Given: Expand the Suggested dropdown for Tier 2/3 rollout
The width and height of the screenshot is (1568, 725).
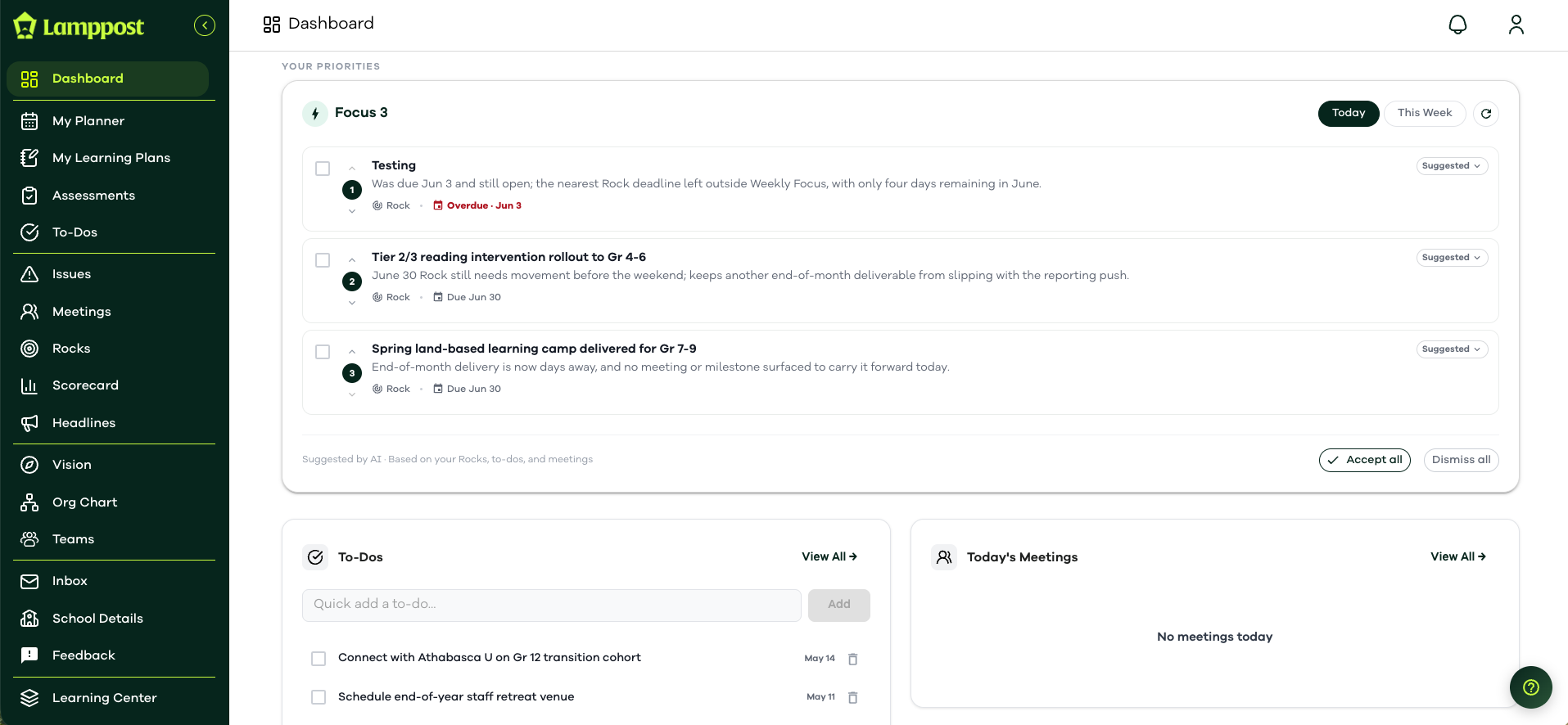Looking at the screenshot, I should (1452, 258).
